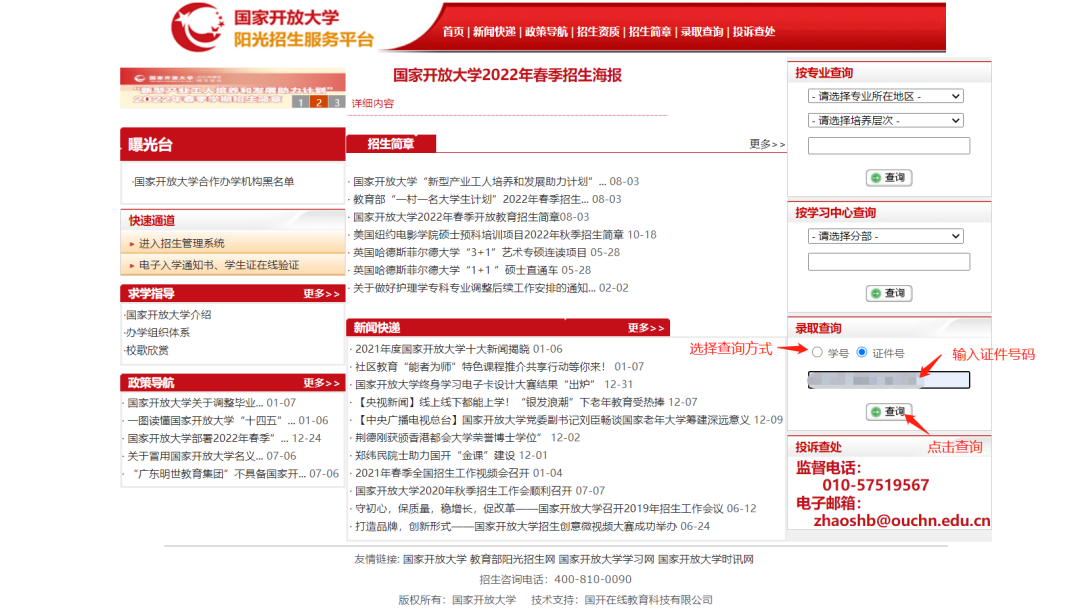
Task: Click 更多>> in 新闻快递 header
Action: (x=646, y=328)
